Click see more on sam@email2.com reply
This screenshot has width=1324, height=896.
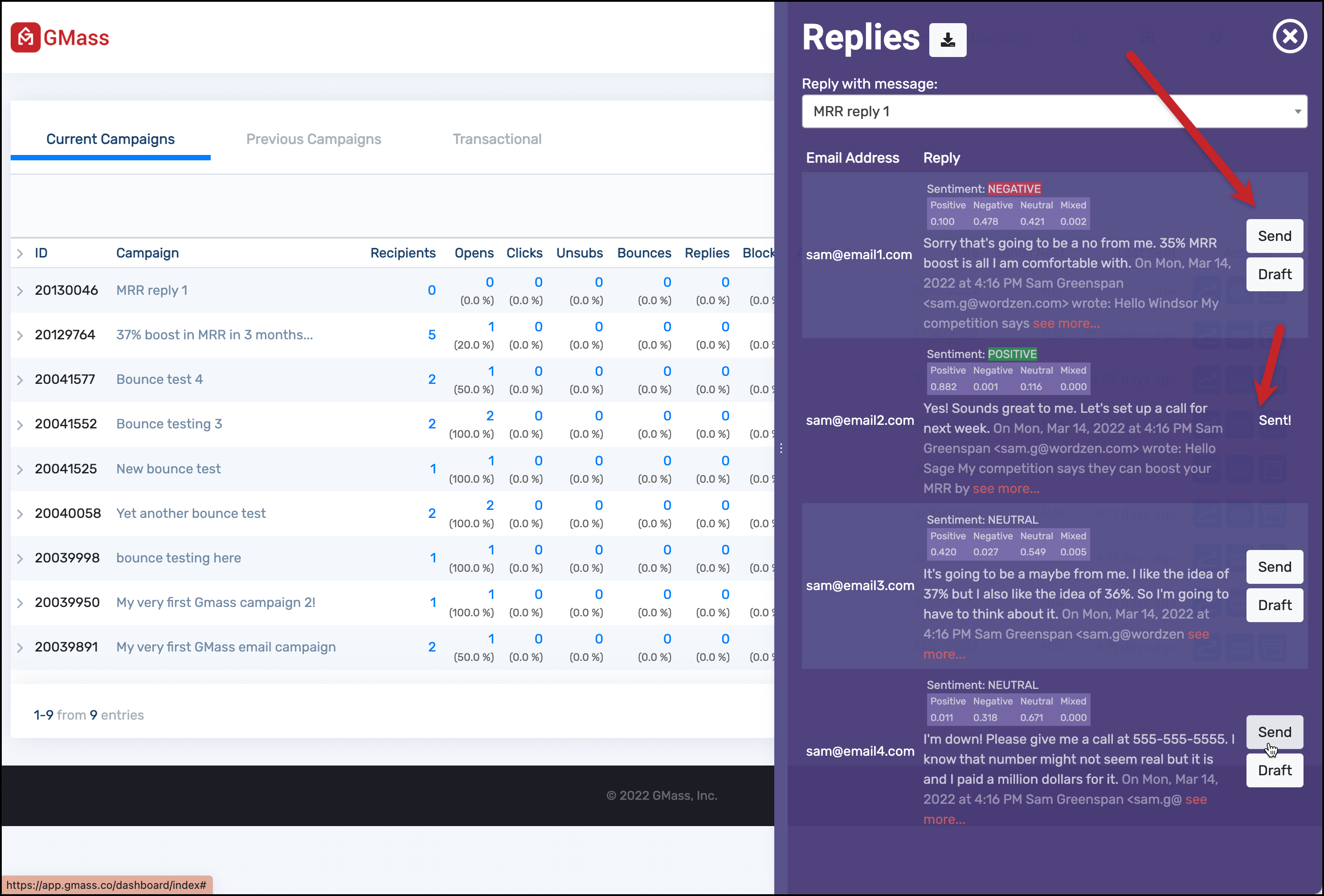[1005, 489]
